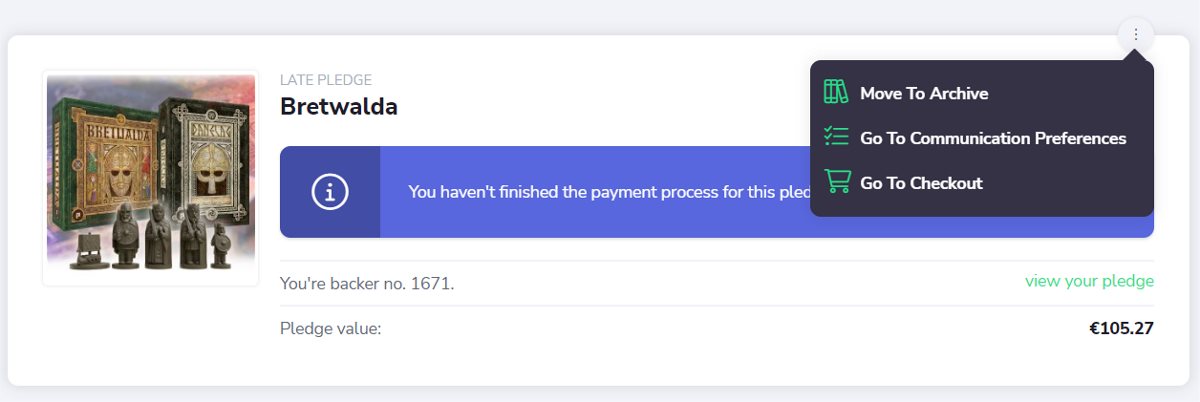Click the €105.27 pledge amount
The width and height of the screenshot is (1200, 402).
tap(1121, 328)
